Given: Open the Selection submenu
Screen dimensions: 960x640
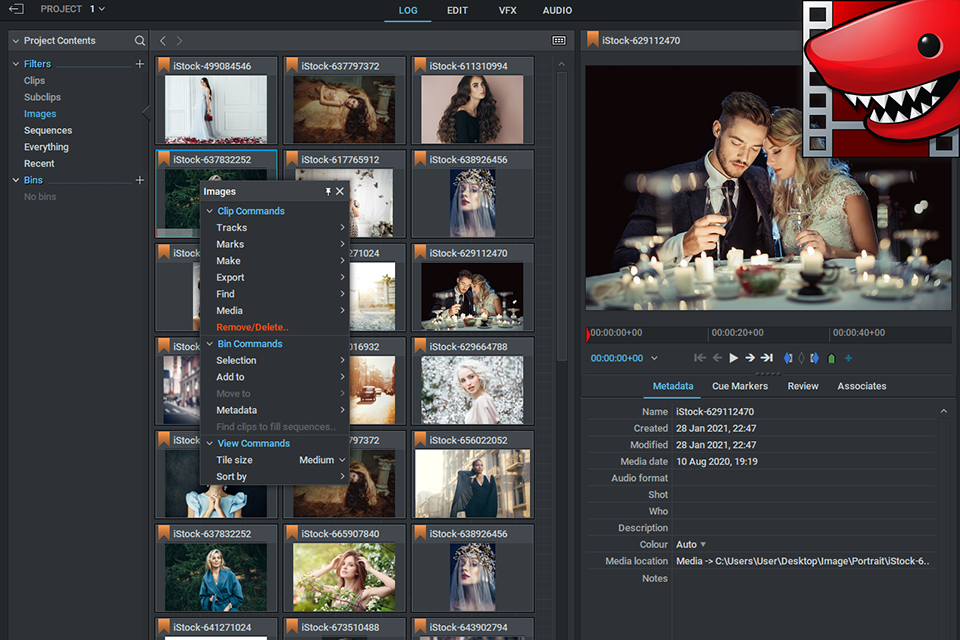Looking at the screenshot, I should coord(275,360).
